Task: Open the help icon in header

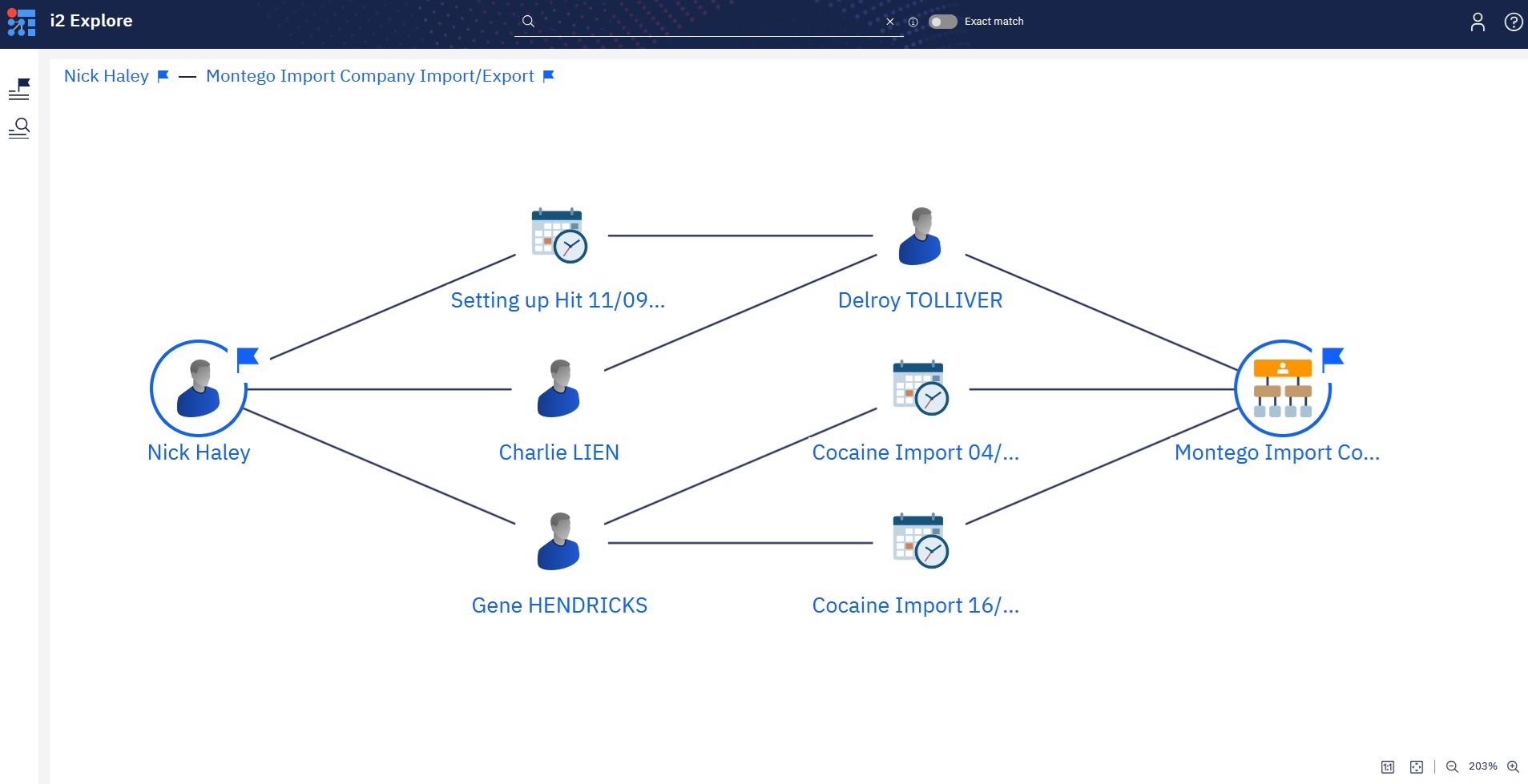Action: [1513, 22]
